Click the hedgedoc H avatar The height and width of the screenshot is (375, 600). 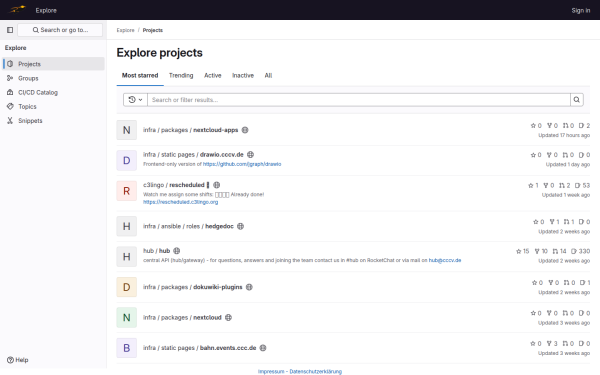click(x=127, y=226)
